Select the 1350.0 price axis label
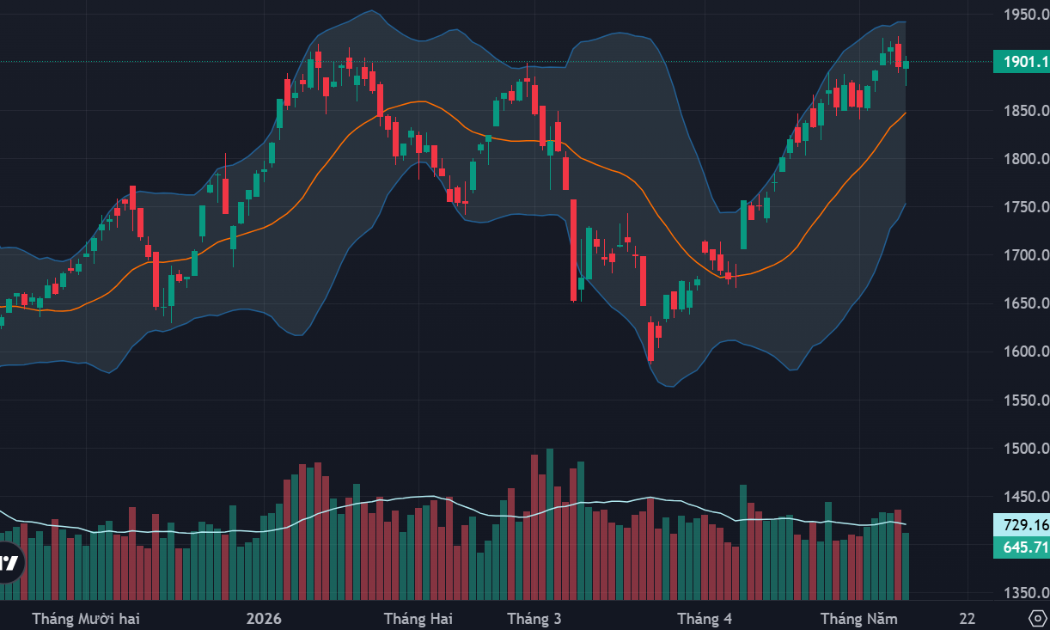Viewport: 1050px width, 630px height. pos(1026,593)
